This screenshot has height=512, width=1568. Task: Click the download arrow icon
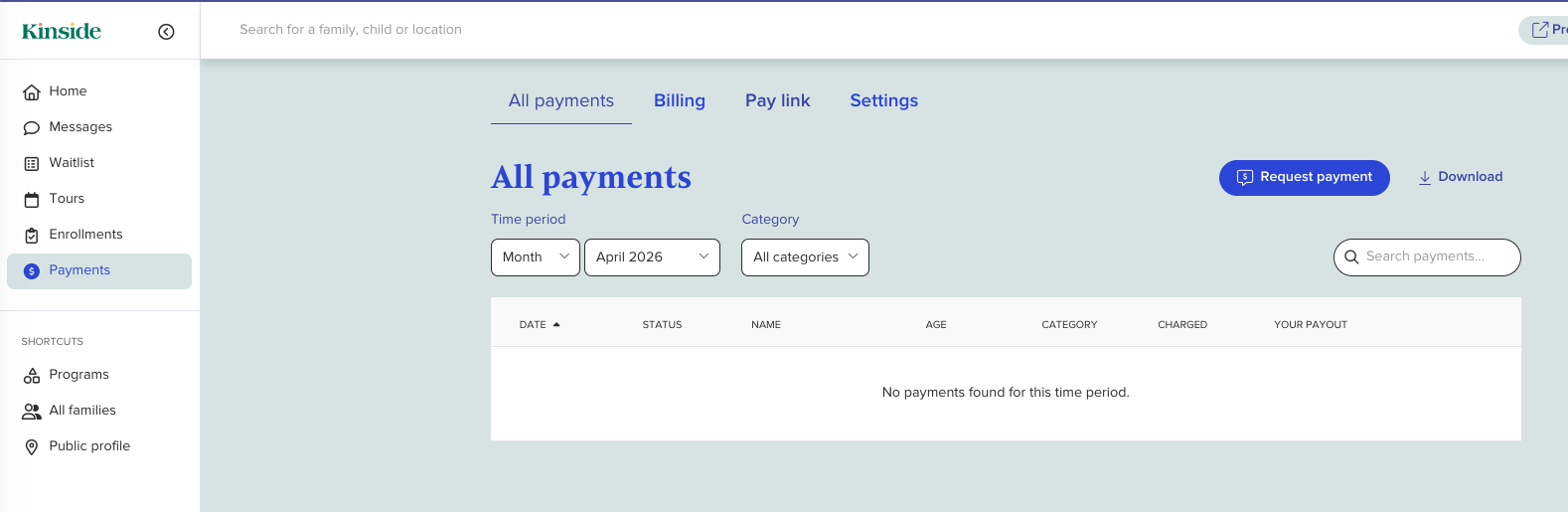[1425, 177]
